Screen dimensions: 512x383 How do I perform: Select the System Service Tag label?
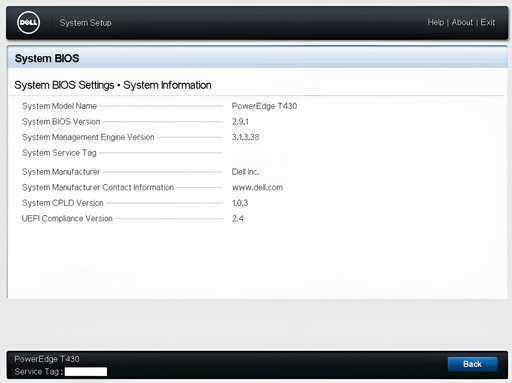click(59, 153)
